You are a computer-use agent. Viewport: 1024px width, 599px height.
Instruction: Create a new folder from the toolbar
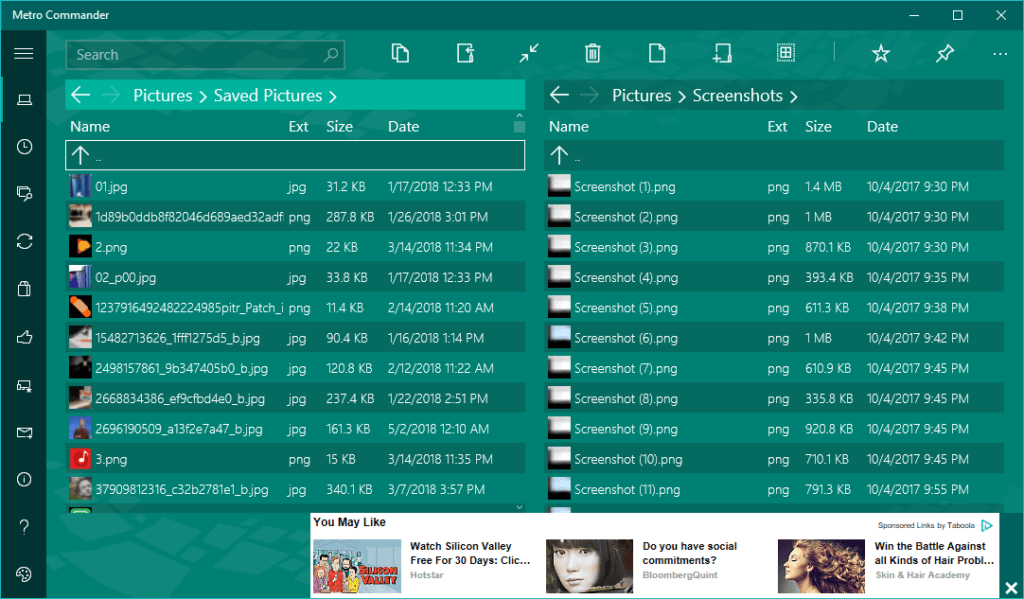click(x=722, y=53)
